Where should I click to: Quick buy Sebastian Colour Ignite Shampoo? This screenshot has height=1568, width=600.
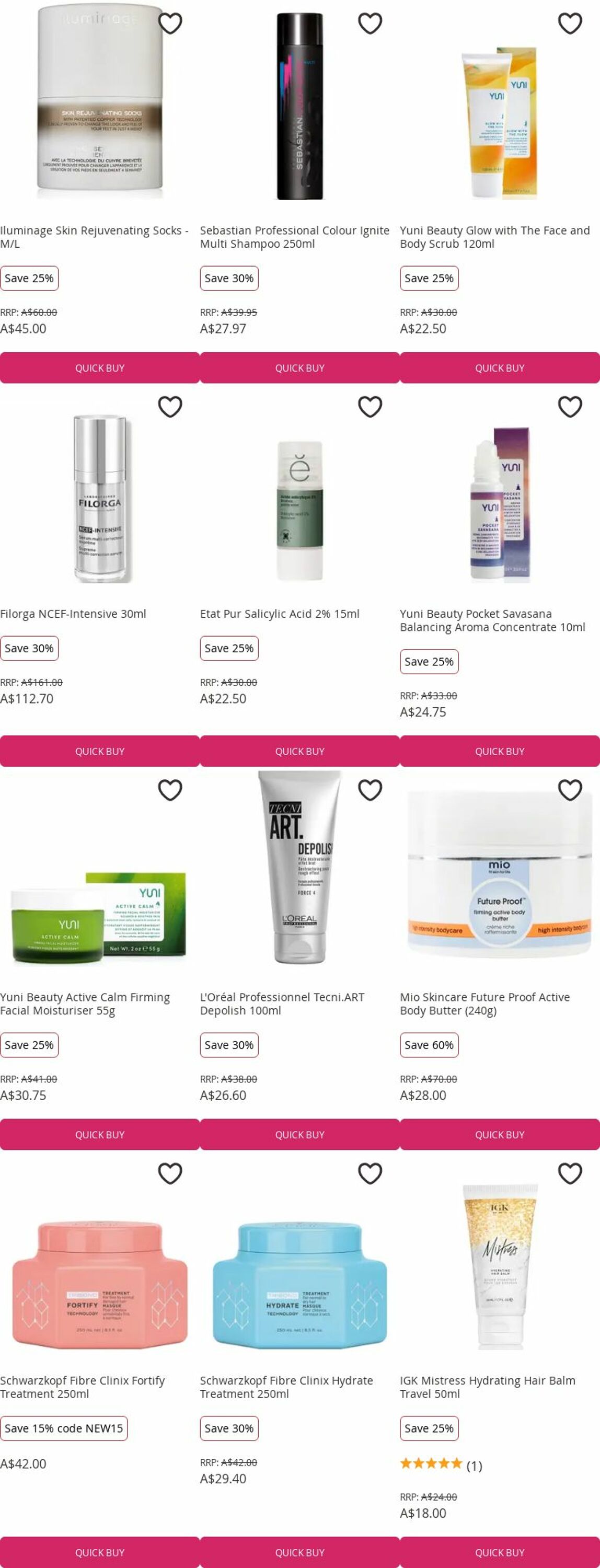point(300,367)
